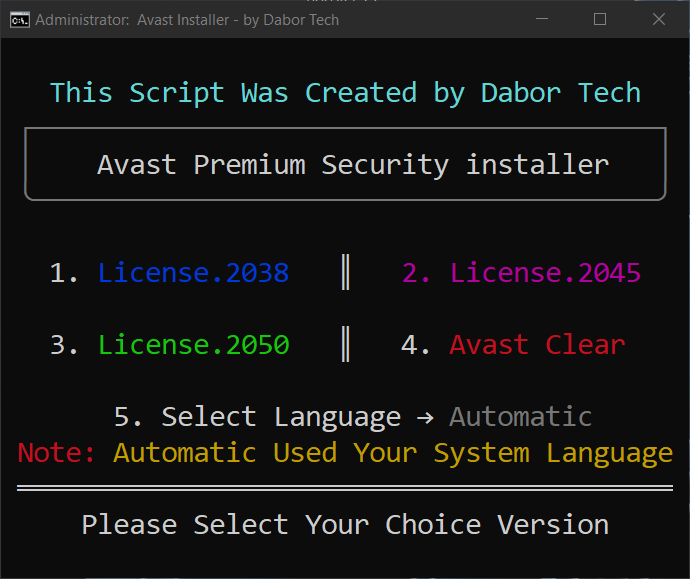
Task: Click the window title 'Avast Installer - by Dabor Tech'
Action: [x=238, y=20]
